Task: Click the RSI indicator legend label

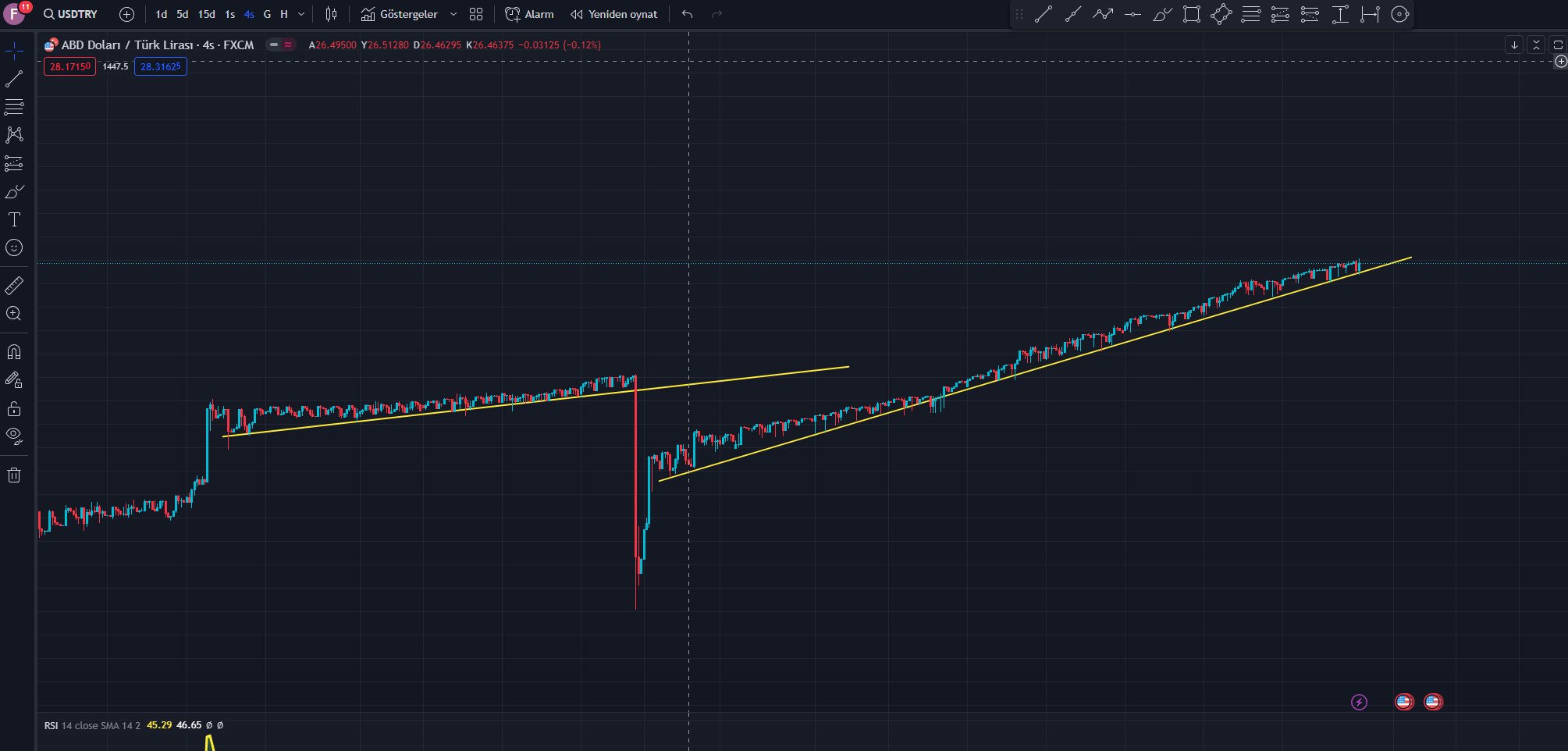Action: click(51, 725)
